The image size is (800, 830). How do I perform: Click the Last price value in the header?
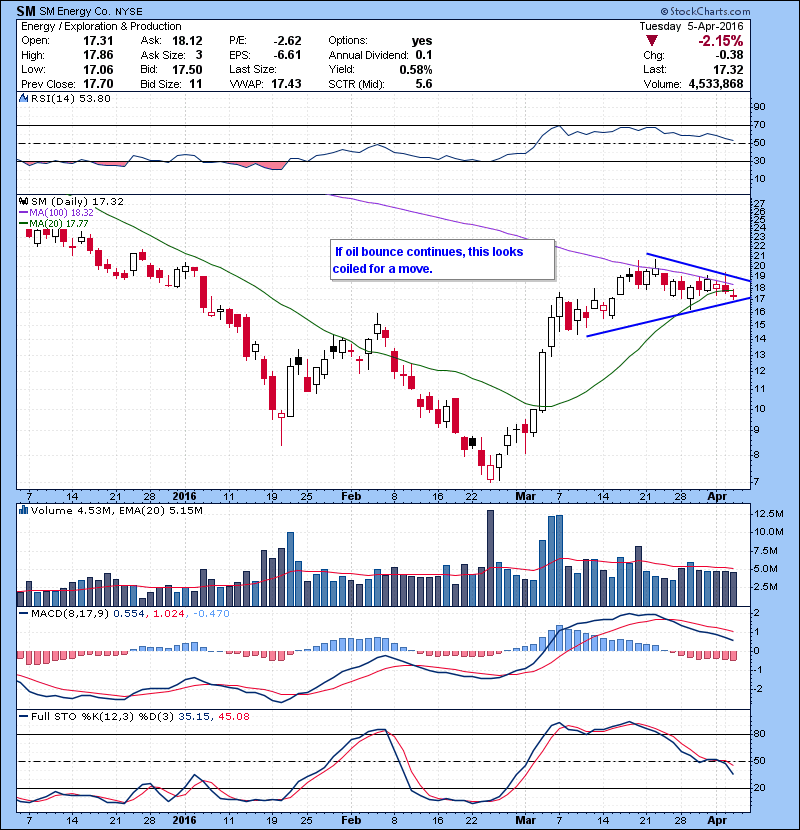(x=728, y=69)
